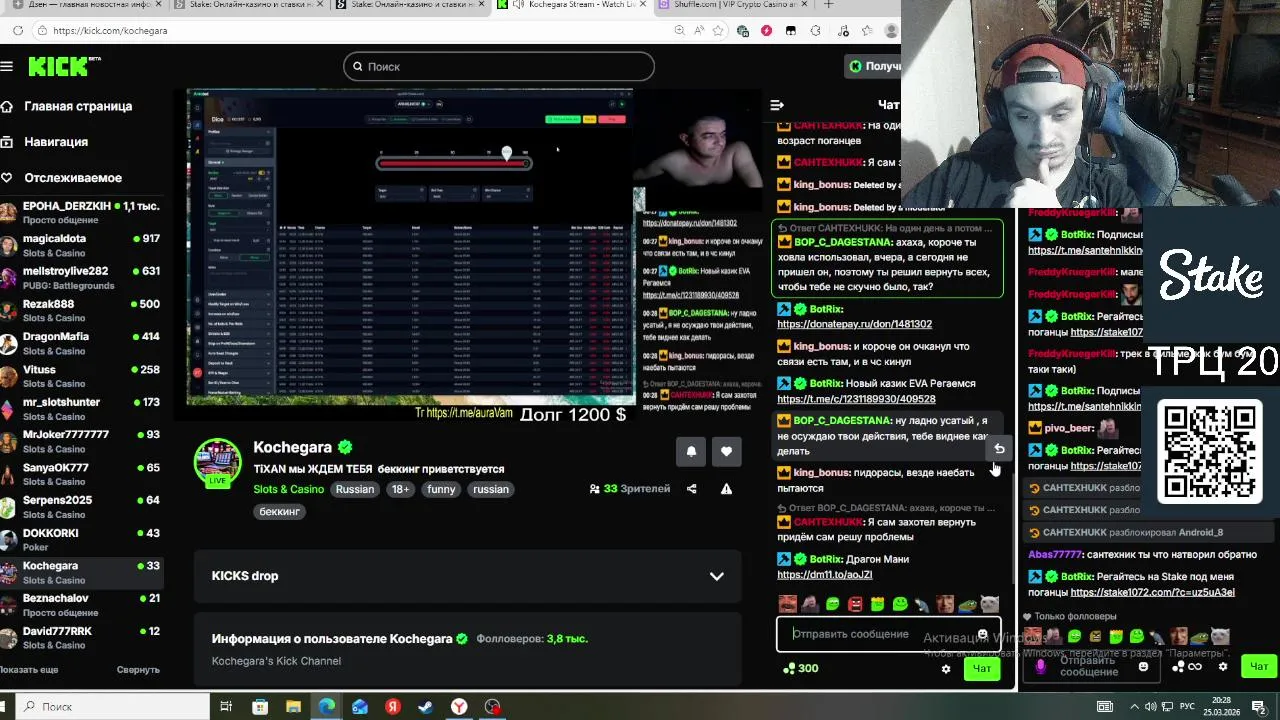Focus the Kick search field
The height and width of the screenshot is (720, 1280).
498,66
